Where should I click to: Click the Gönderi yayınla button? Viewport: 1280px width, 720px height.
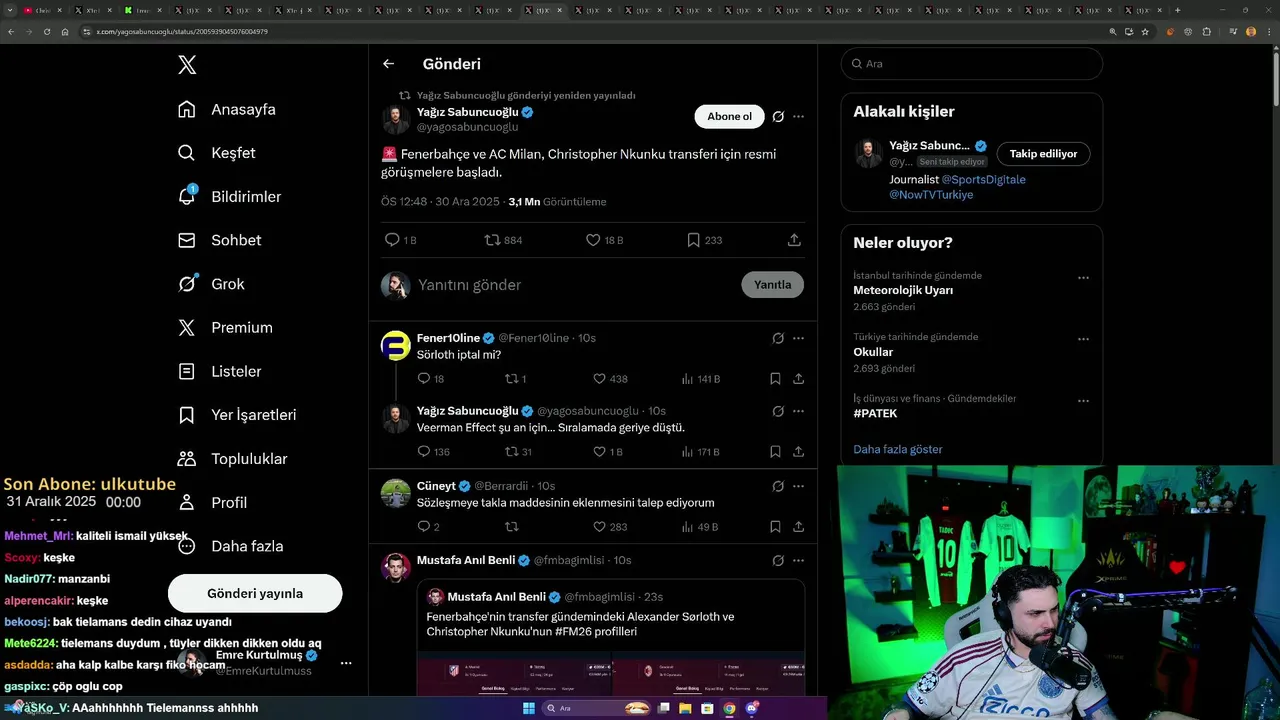pyautogui.click(x=255, y=593)
